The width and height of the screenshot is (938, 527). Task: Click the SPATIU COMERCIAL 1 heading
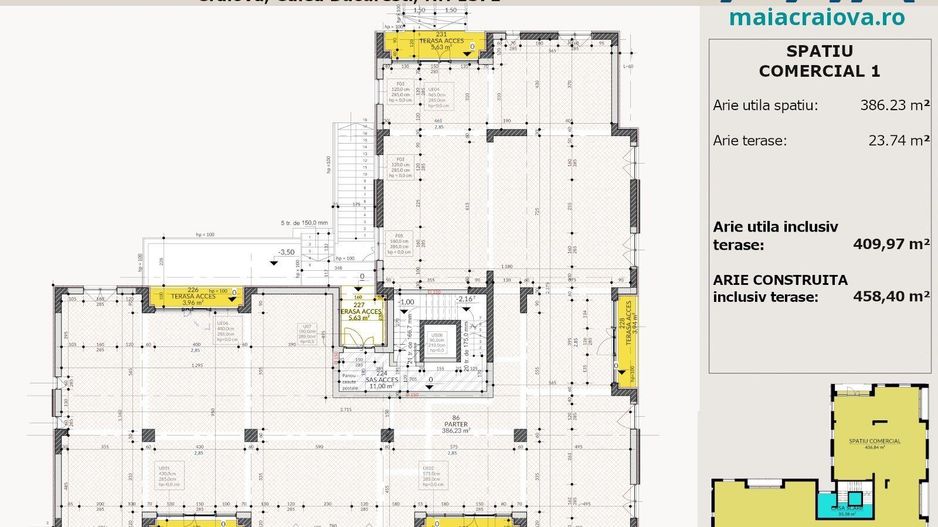819,62
